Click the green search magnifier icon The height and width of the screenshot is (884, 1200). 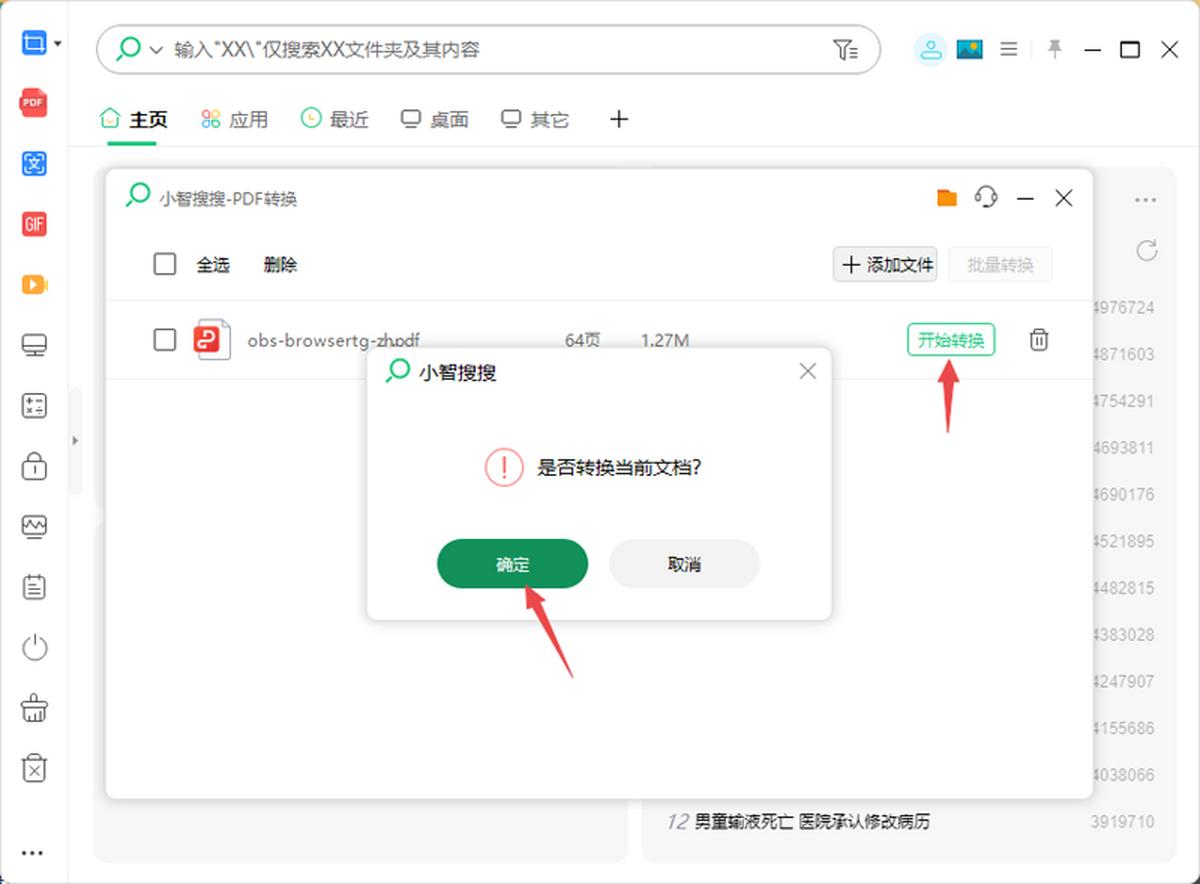(x=128, y=49)
